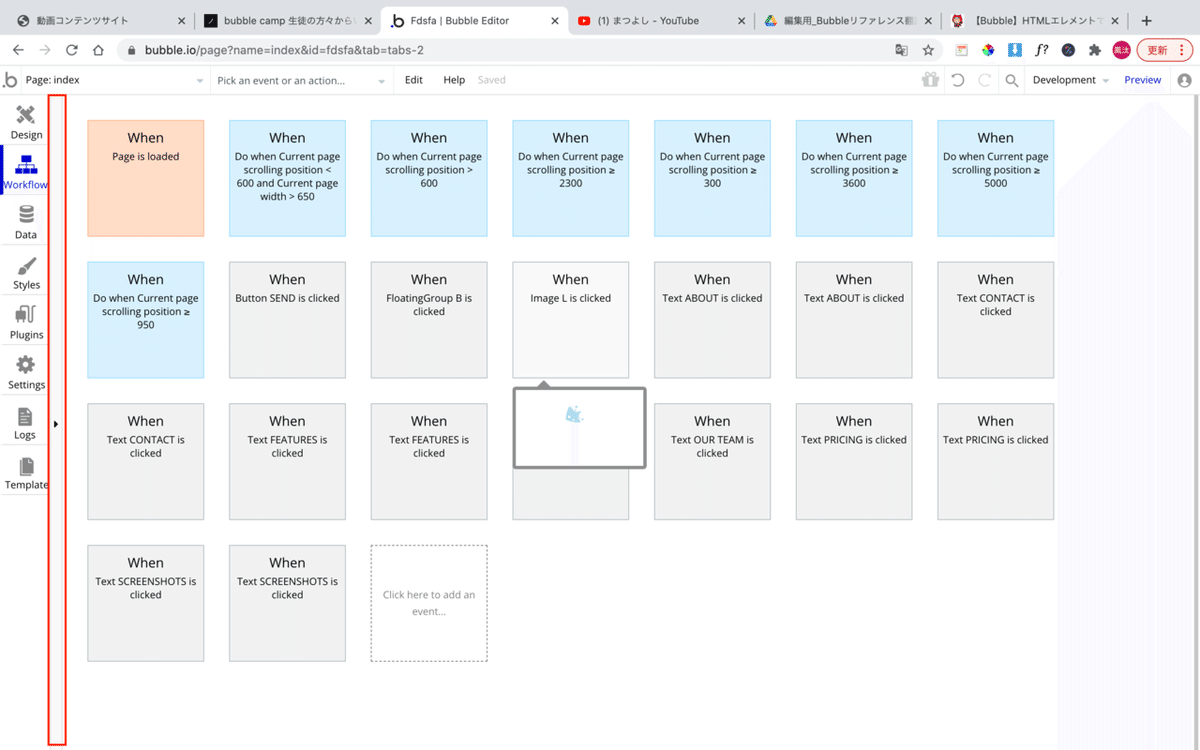This screenshot has height=750, width=1200.
Task: Switch to the 【Bubble】HTMLエレメント tab
Action: tap(1035, 20)
